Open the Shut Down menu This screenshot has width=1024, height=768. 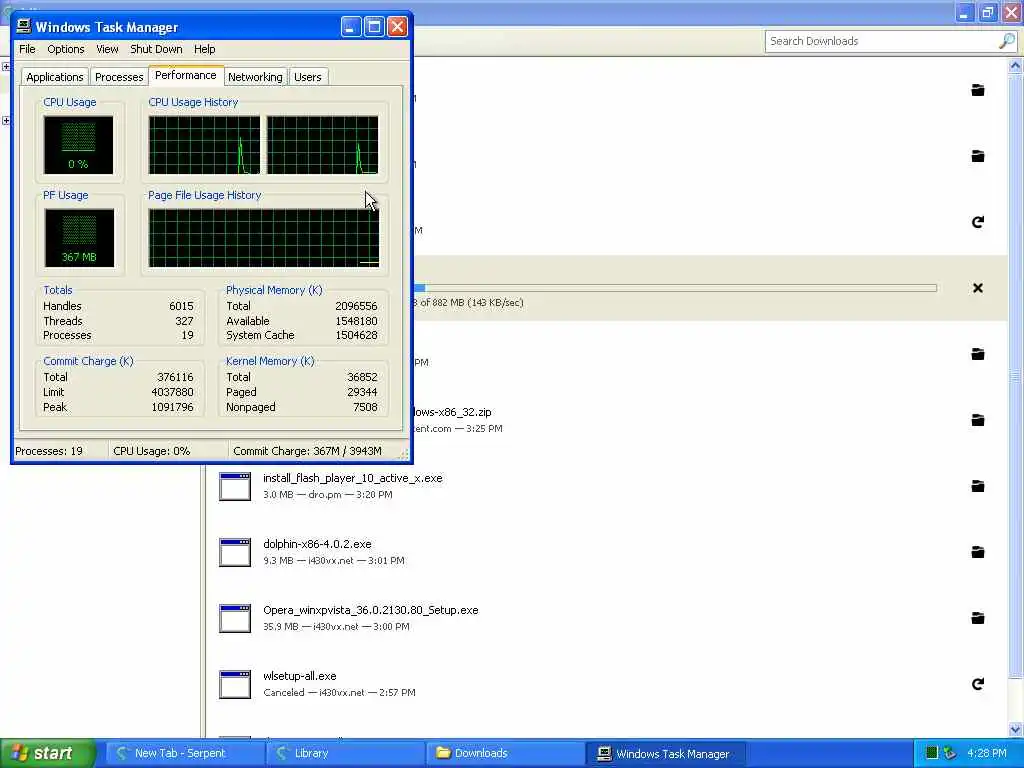pos(156,49)
